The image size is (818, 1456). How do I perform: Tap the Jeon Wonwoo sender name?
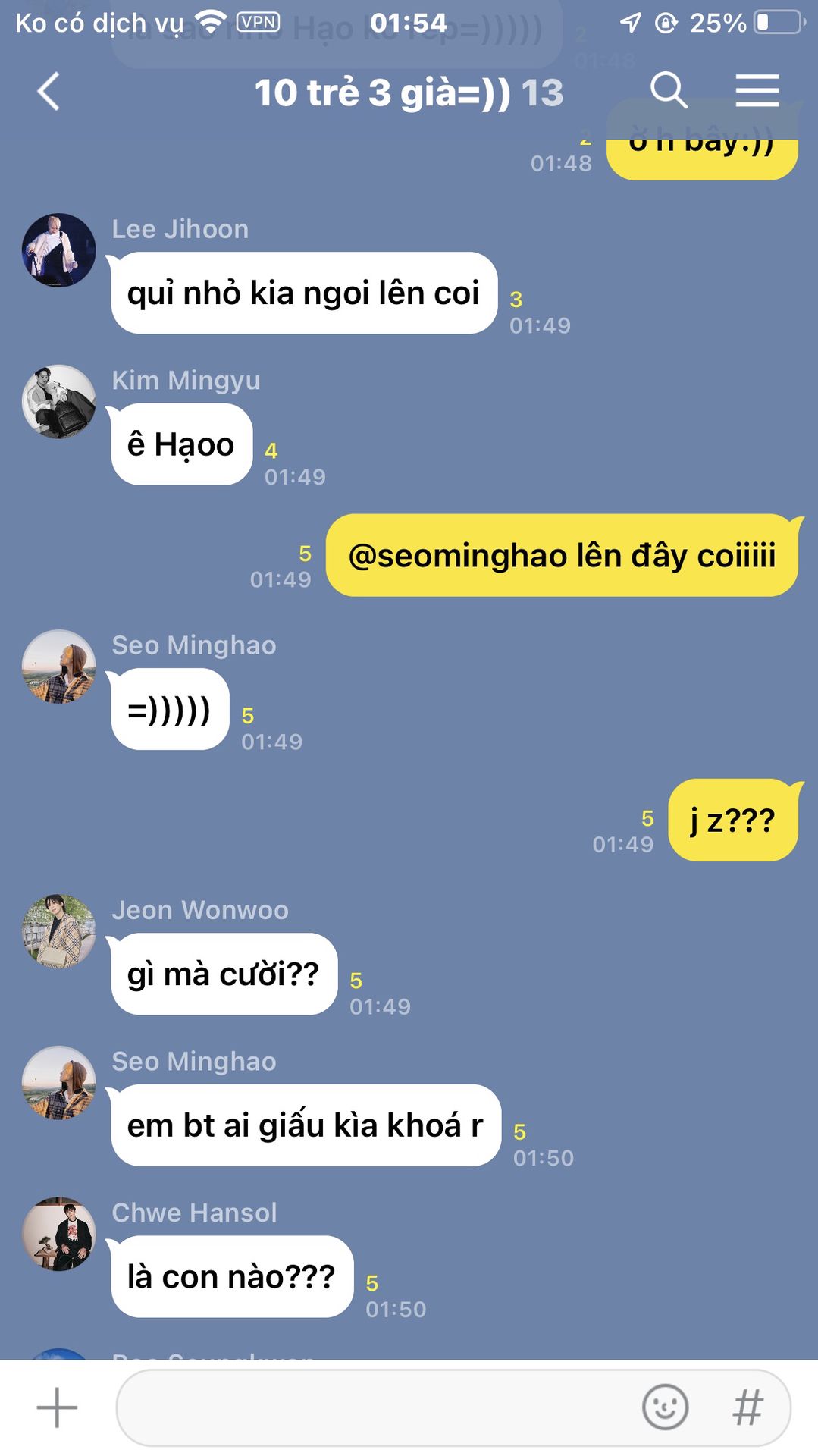click(200, 909)
